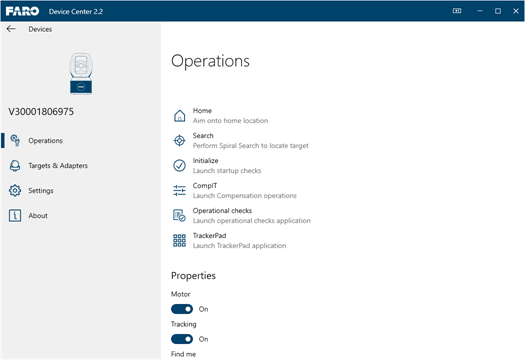
Task: Click the FARO logo in title bar
Action: click(22, 11)
